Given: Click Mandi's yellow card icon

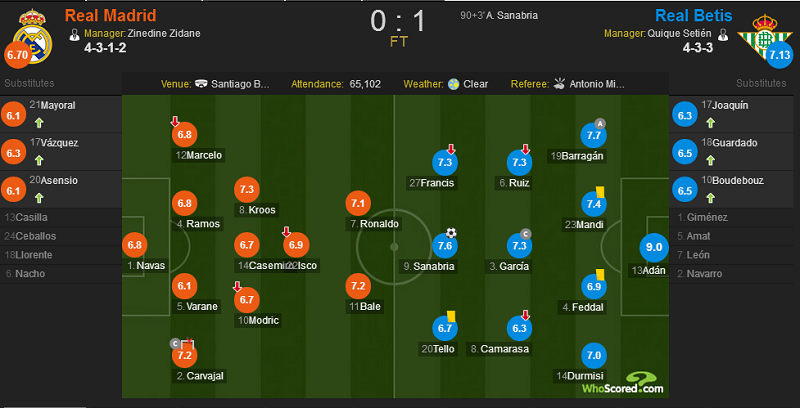Looking at the screenshot, I should [599, 191].
